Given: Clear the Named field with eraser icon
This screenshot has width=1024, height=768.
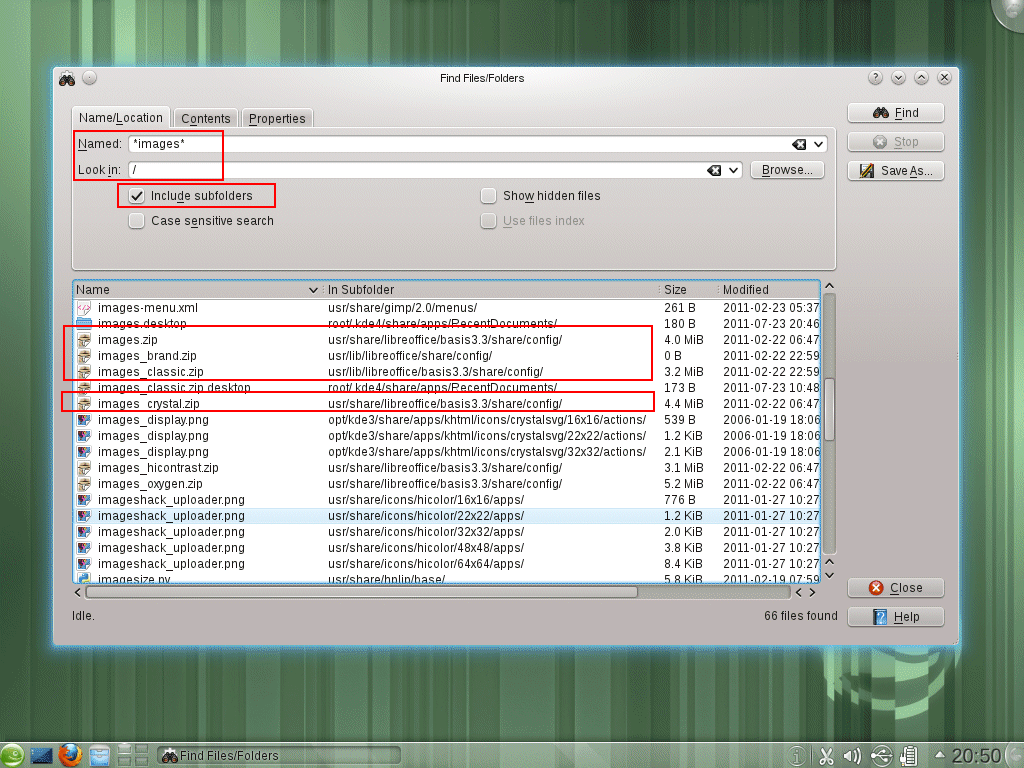Looking at the screenshot, I should (799, 144).
